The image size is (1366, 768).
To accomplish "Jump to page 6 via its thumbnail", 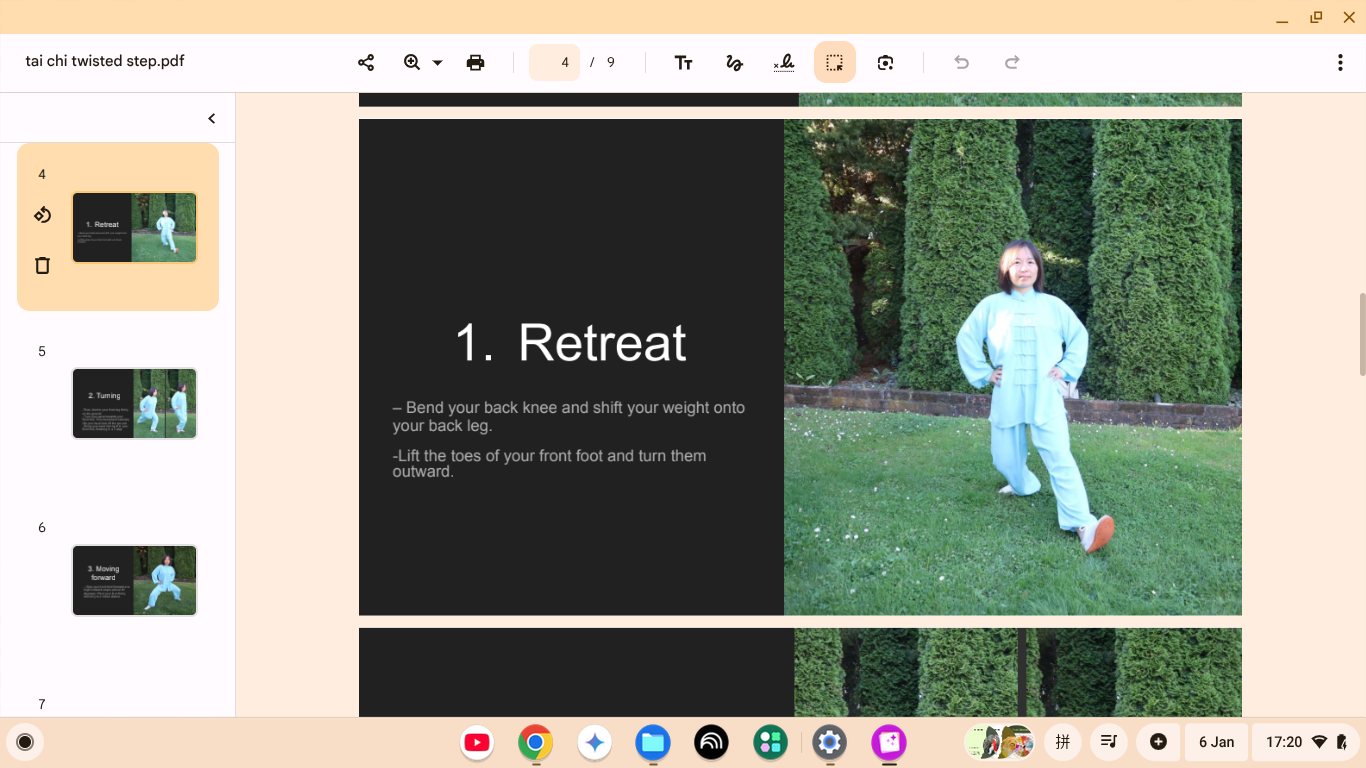I will coord(134,580).
